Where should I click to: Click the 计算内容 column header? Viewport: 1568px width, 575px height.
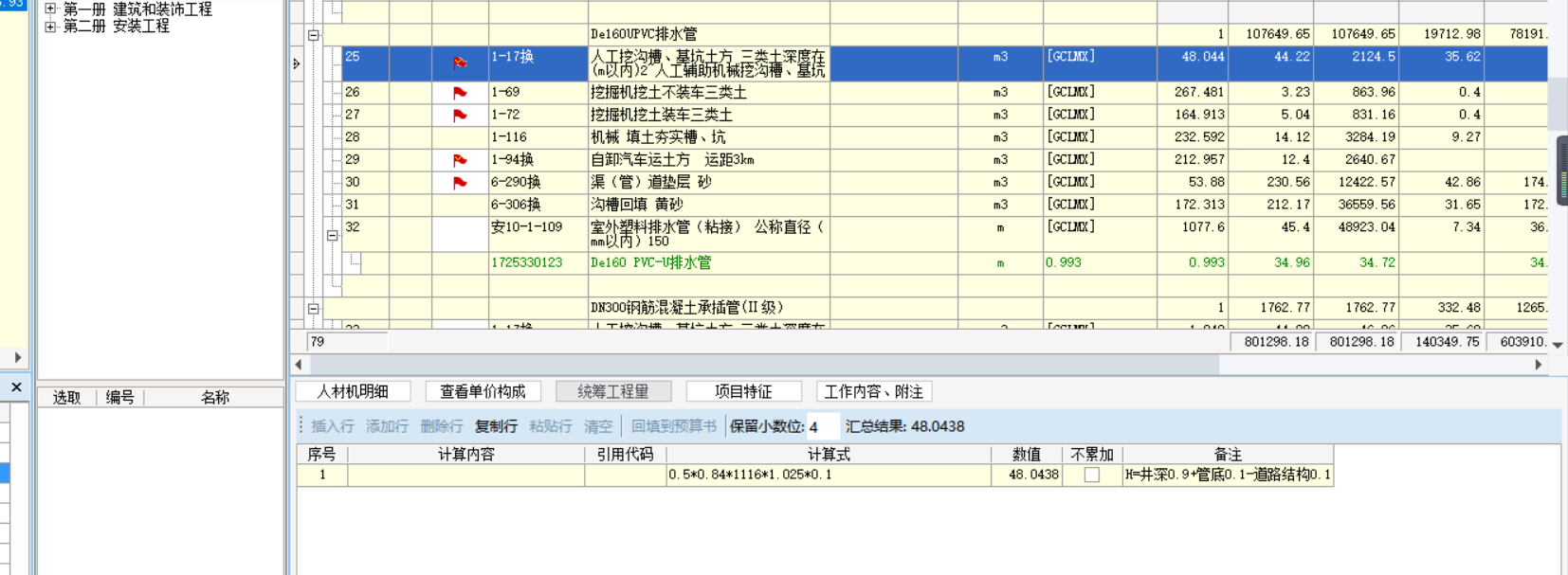[465, 455]
